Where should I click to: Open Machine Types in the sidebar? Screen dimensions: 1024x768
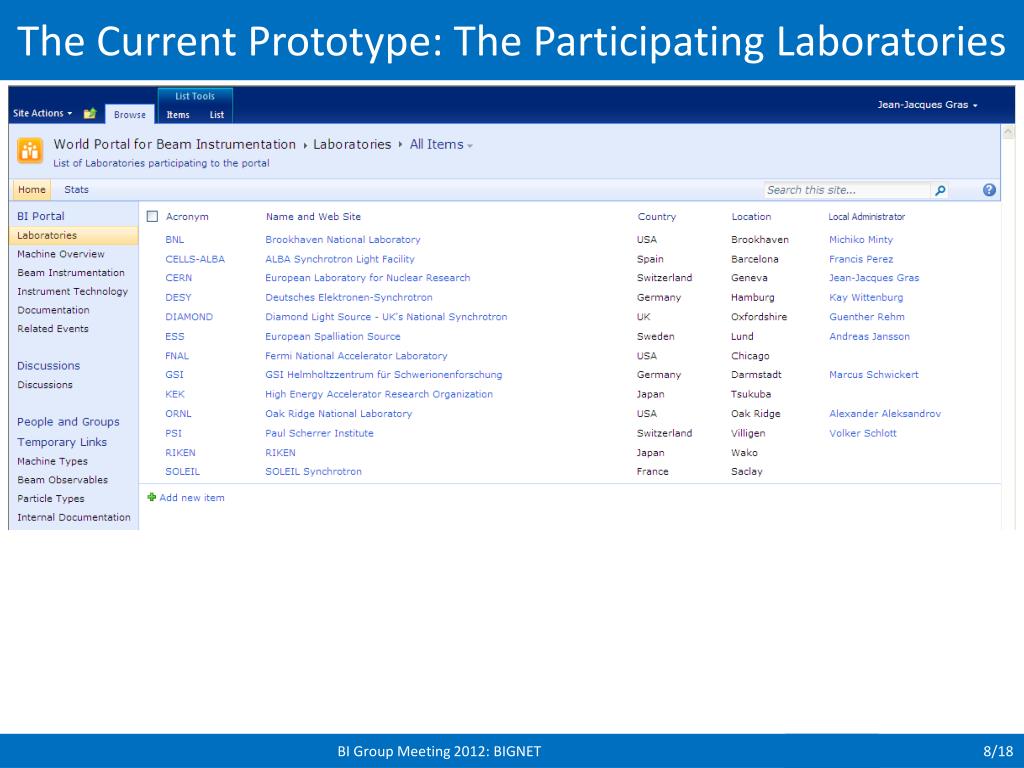point(52,461)
